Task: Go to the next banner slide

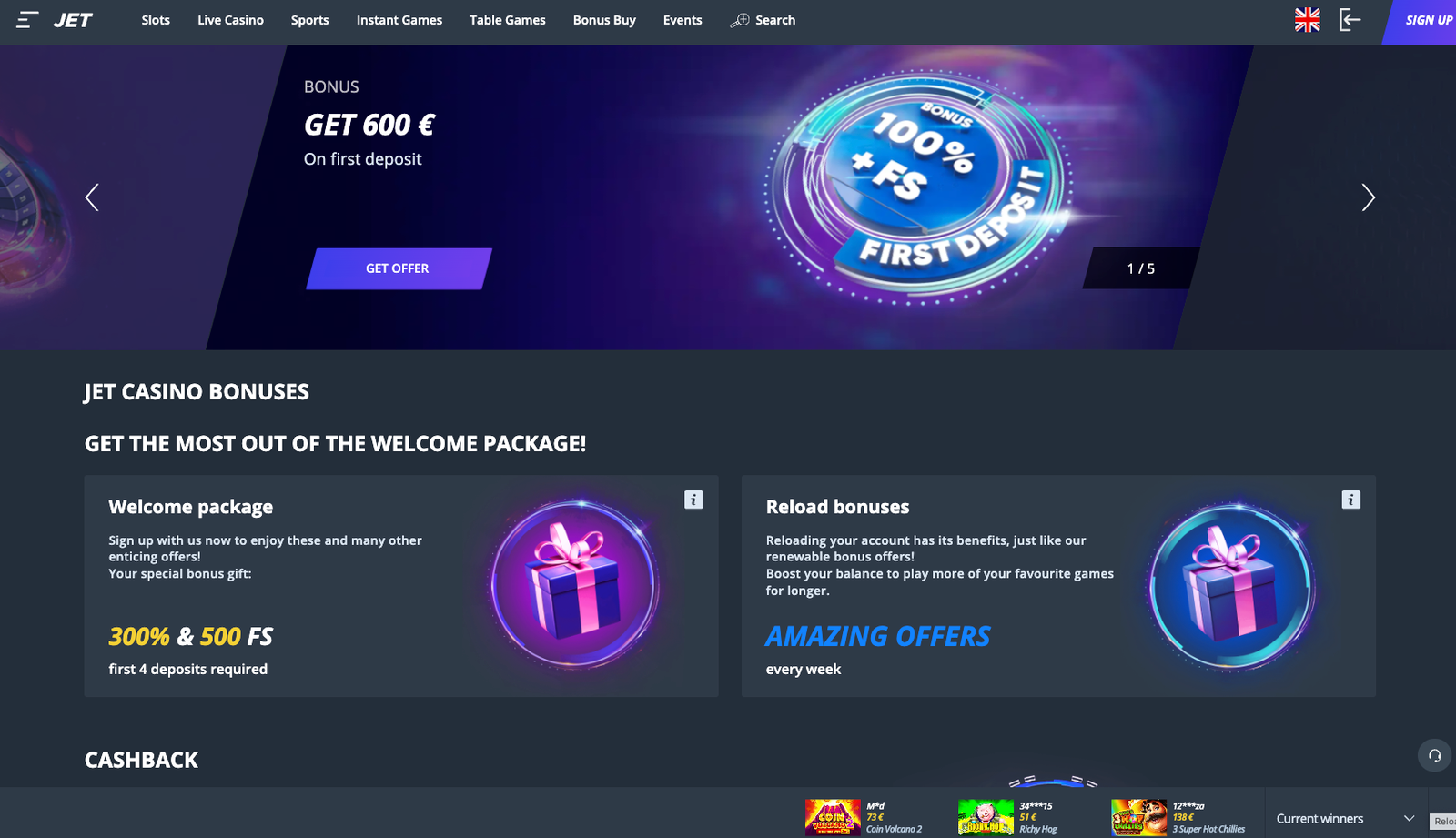Action: tap(1368, 197)
